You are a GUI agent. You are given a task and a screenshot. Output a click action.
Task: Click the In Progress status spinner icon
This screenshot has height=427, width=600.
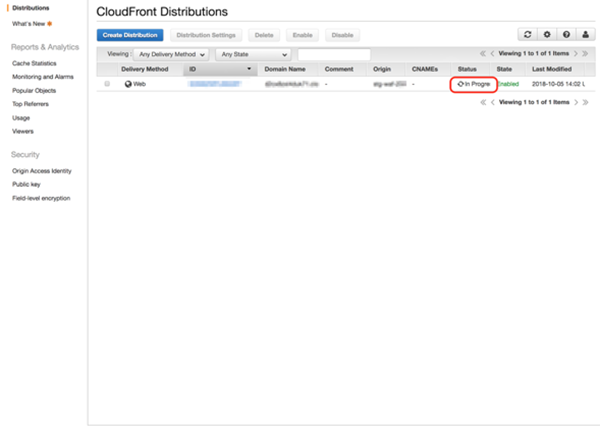coord(461,84)
